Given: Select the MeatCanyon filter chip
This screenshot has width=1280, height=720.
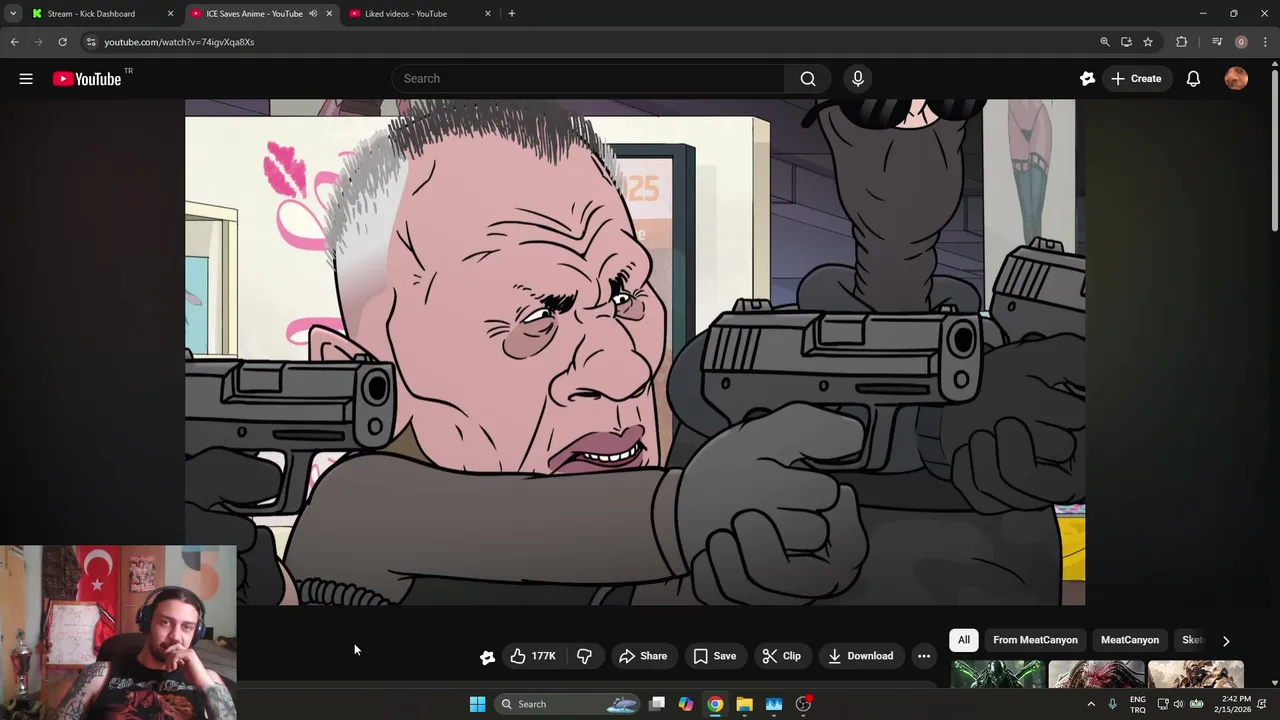Looking at the screenshot, I should (1130, 640).
